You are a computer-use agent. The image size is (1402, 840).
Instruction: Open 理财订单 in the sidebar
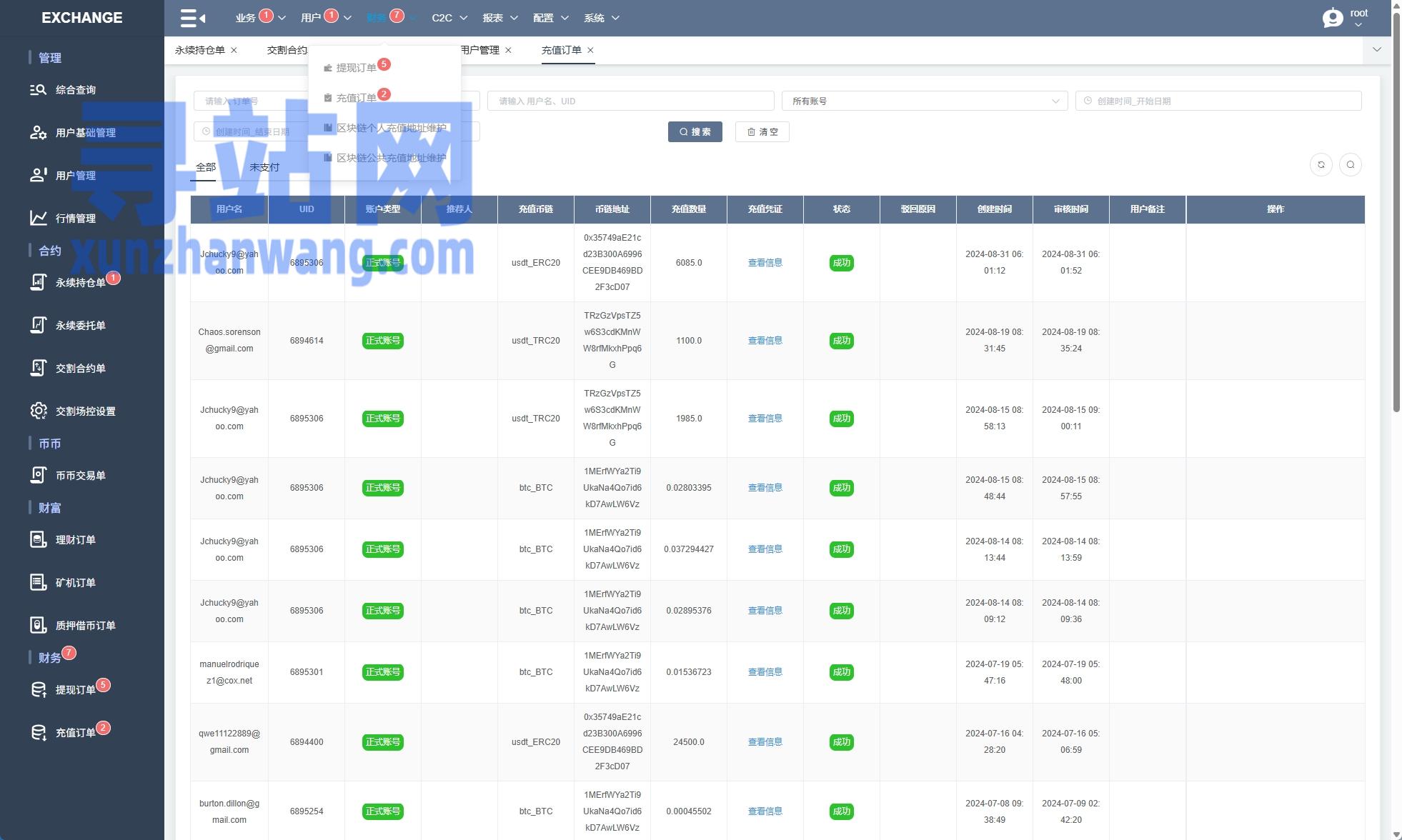point(75,540)
